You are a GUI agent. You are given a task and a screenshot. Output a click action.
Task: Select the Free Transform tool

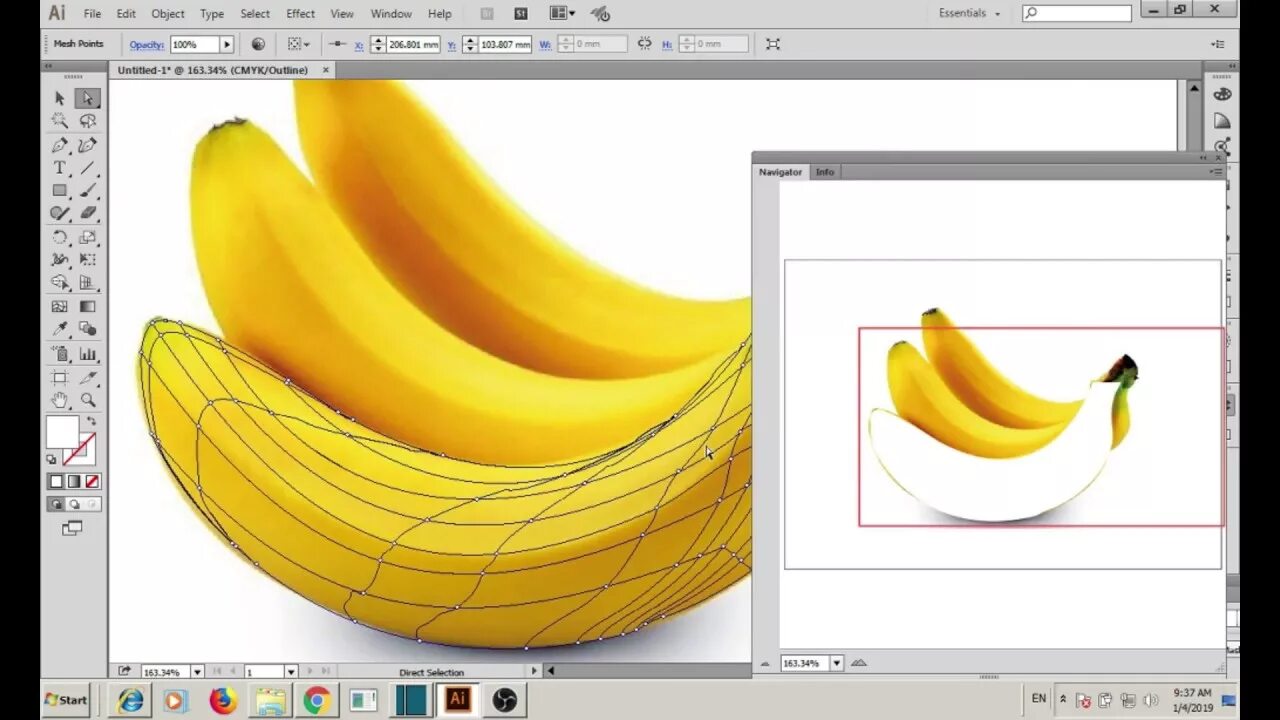[x=88, y=260]
